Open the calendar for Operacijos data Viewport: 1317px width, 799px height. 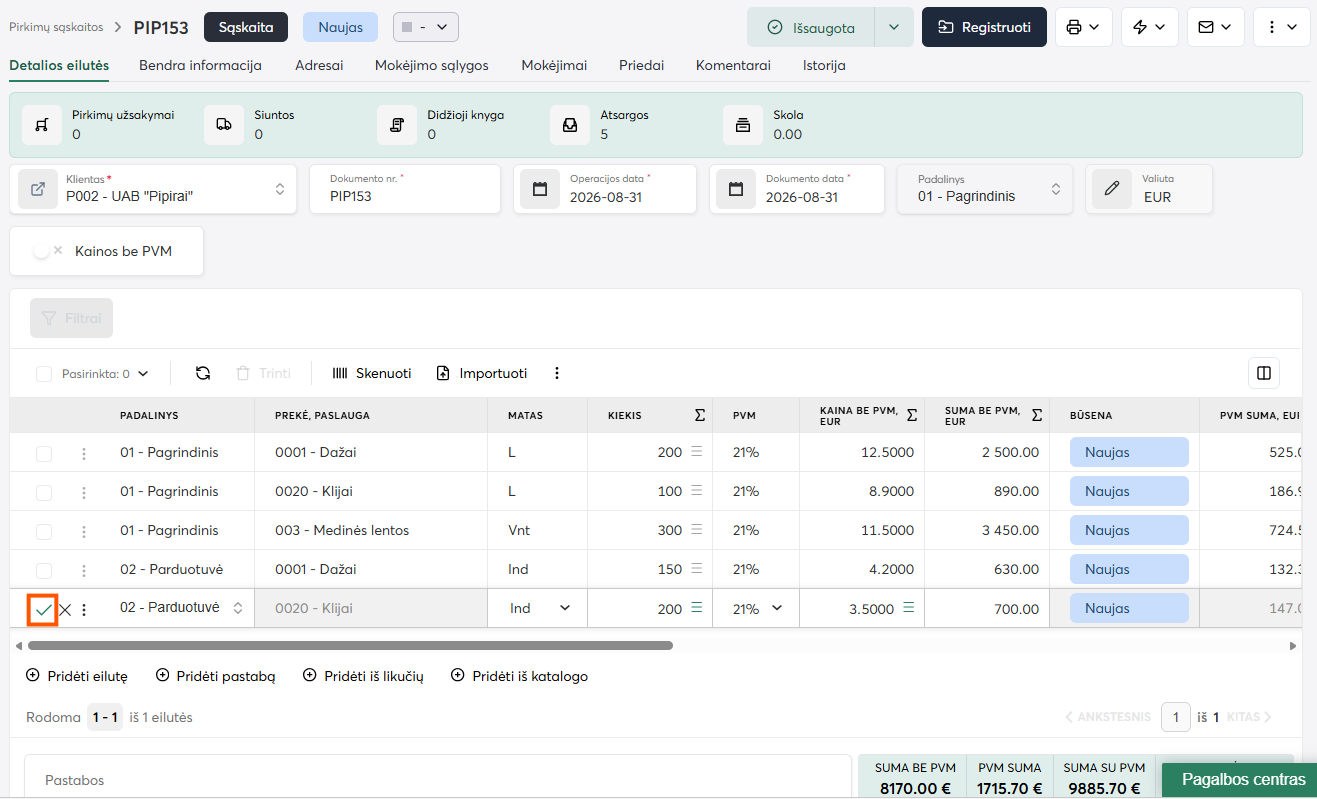point(540,189)
